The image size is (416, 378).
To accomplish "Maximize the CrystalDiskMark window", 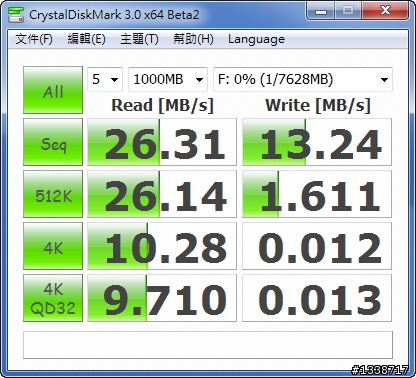I will (348, 11).
